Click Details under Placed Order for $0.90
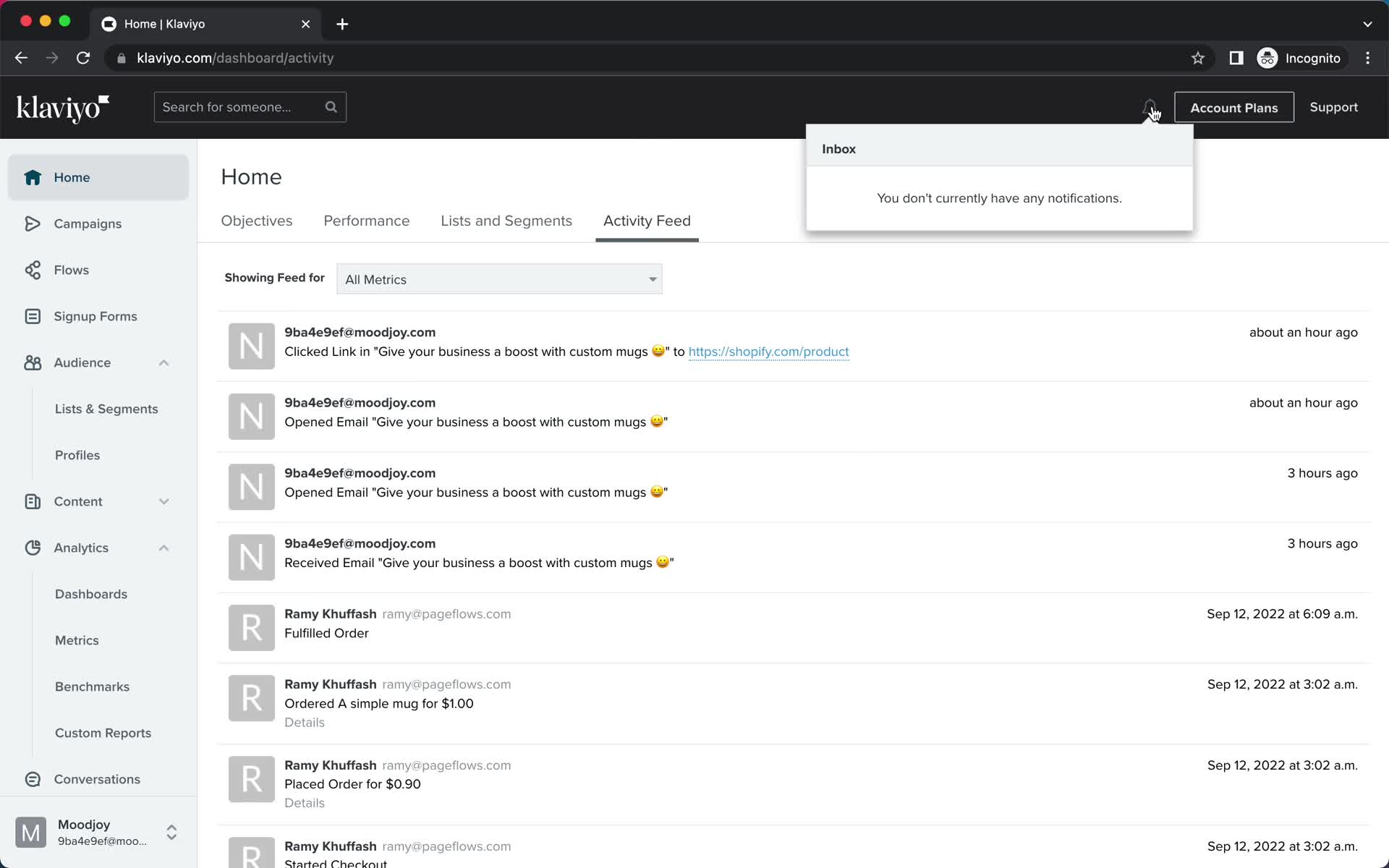This screenshot has width=1389, height=868. pyautogui.click(x=305, y=803)
